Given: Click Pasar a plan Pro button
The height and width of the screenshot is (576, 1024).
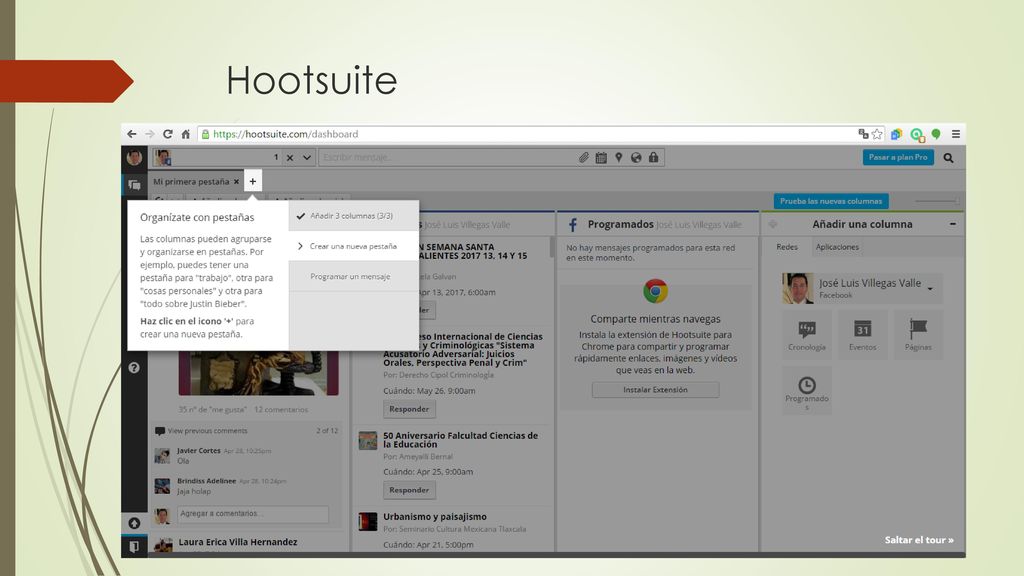Looking at the screenshot, I should pyautogui.click(x=898, y=157).
